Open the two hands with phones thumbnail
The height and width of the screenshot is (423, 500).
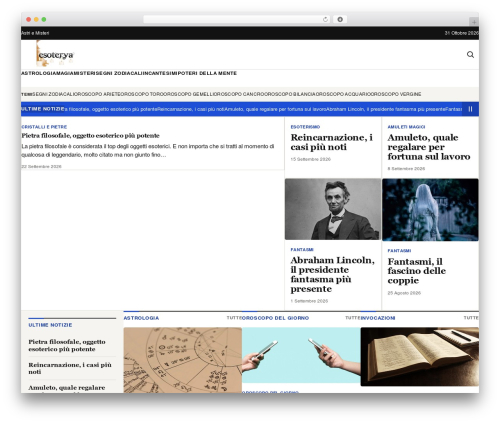pos(301,355)
